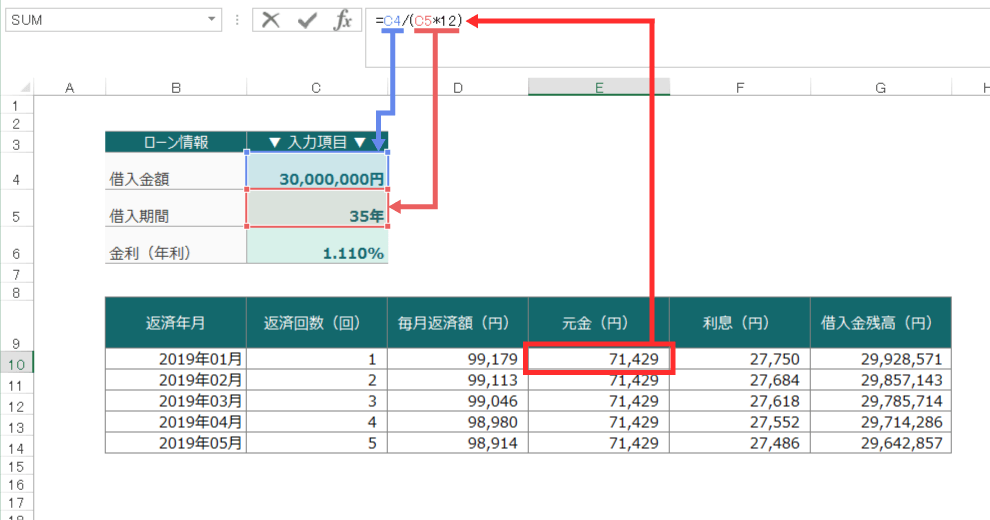The width and height of the screenshot is (990, 520).
Task: Click the 借入期間 label cell
Action: pos(176,208)
